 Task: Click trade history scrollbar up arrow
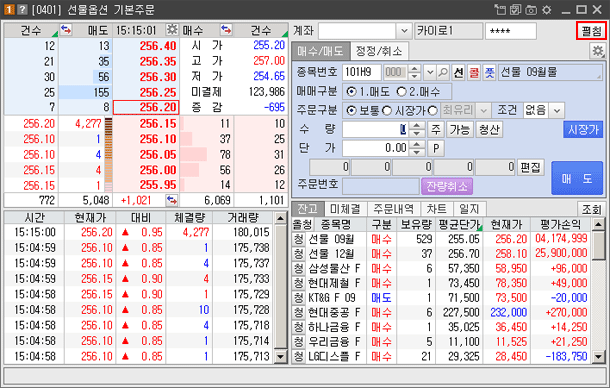pos(280,218)
